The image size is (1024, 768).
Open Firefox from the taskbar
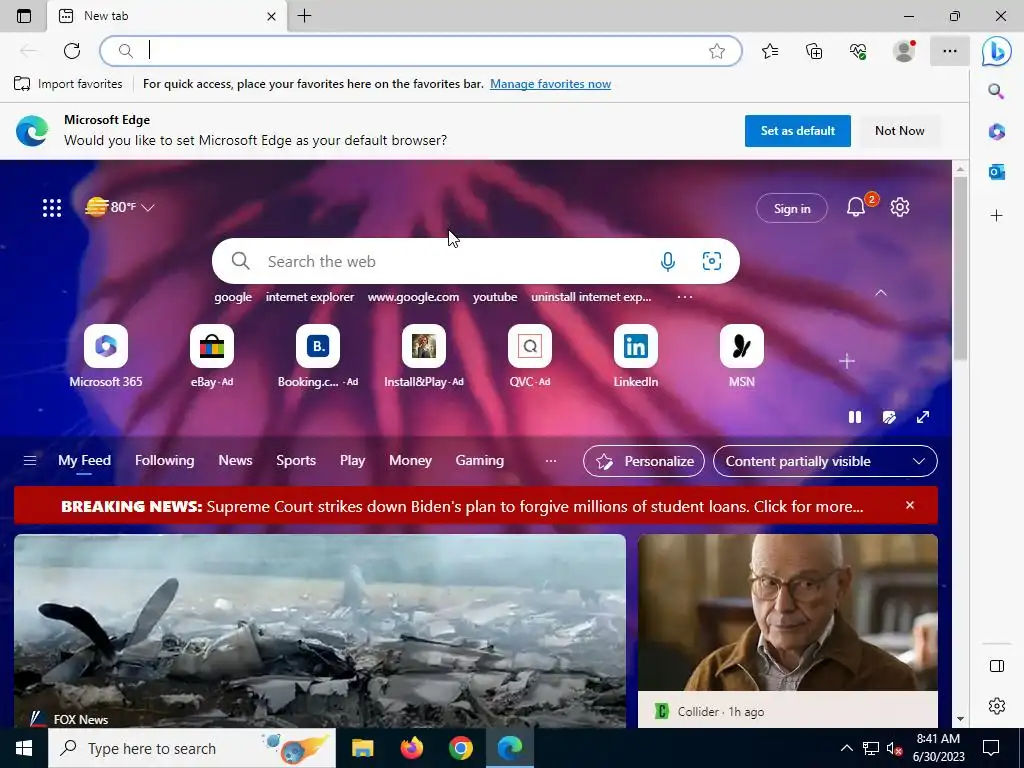point(411,748)
